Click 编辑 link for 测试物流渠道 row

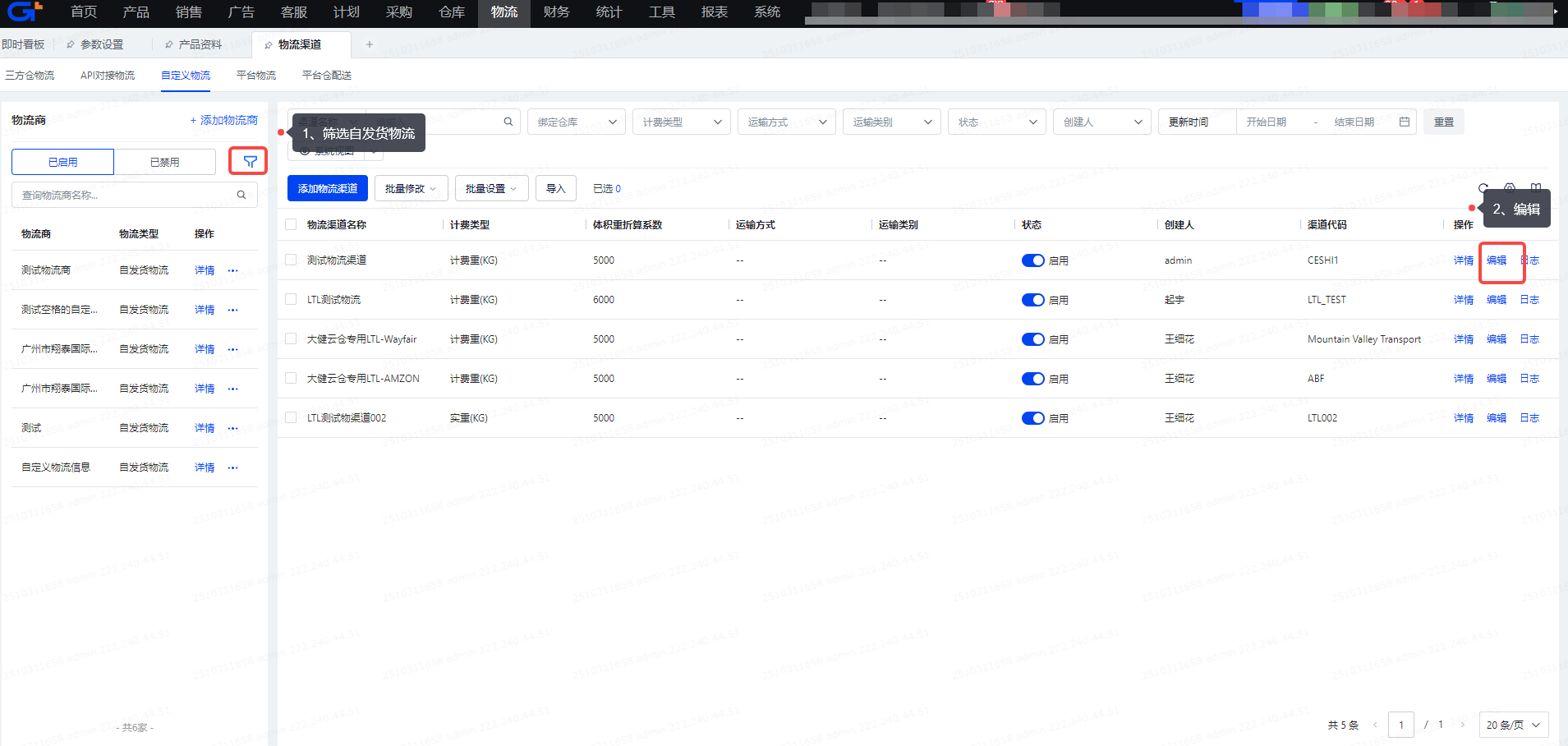point(1497,260)
